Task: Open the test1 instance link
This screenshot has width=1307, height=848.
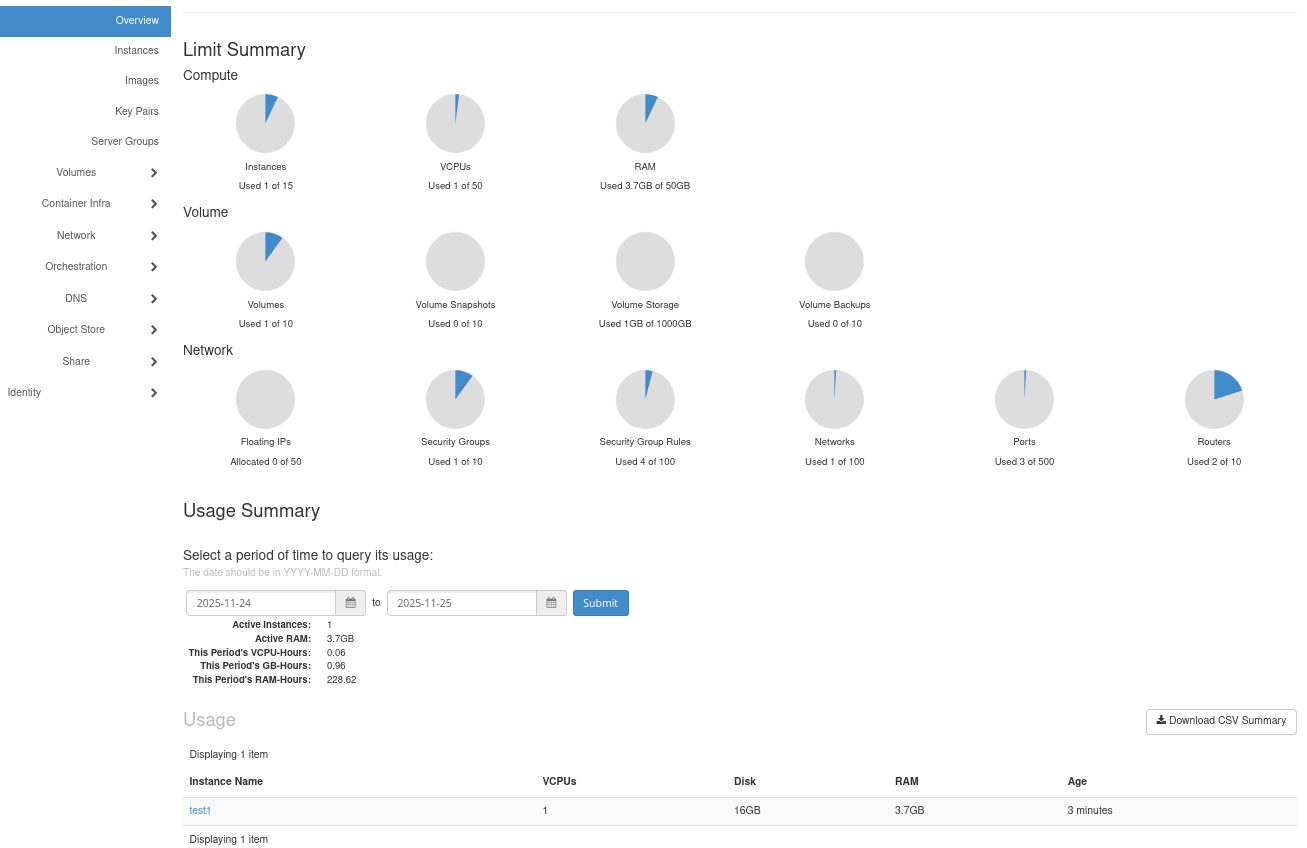Action: tap(200, 811)
